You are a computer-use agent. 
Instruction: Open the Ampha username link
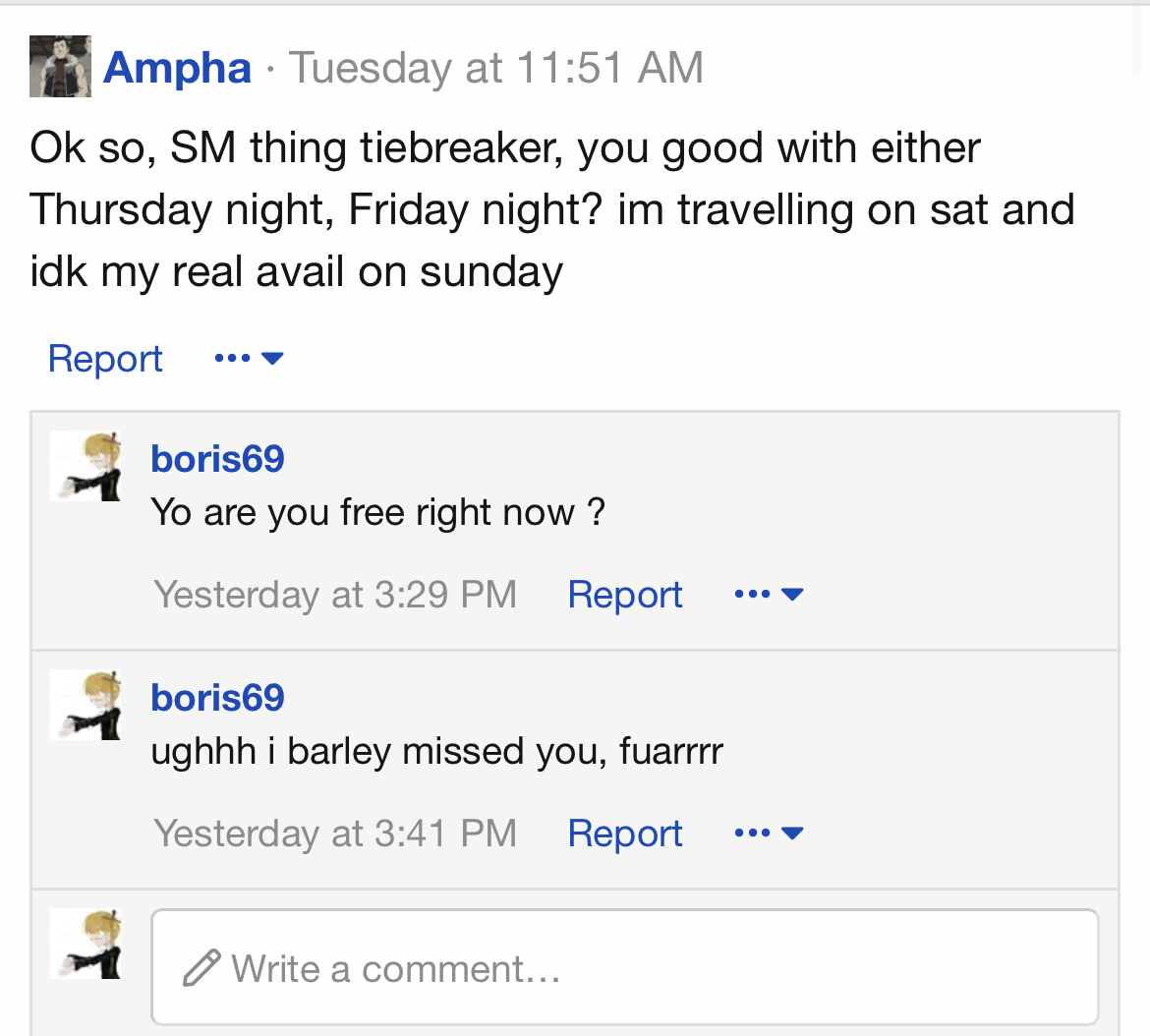[177, 68]
